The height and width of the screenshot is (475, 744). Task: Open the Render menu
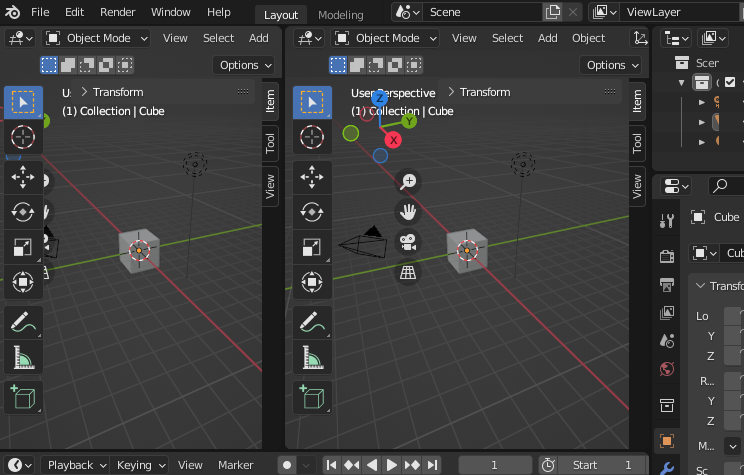pos(118,12)
